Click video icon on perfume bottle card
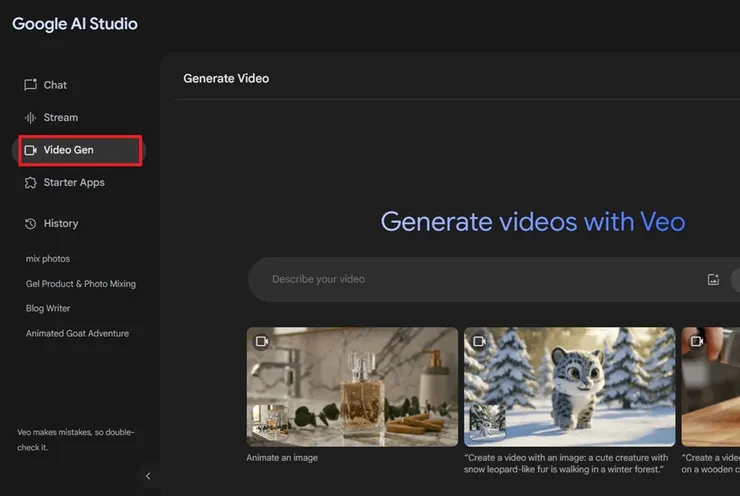The height and width of the screenshot is (496, 740). tap(262, 341)
